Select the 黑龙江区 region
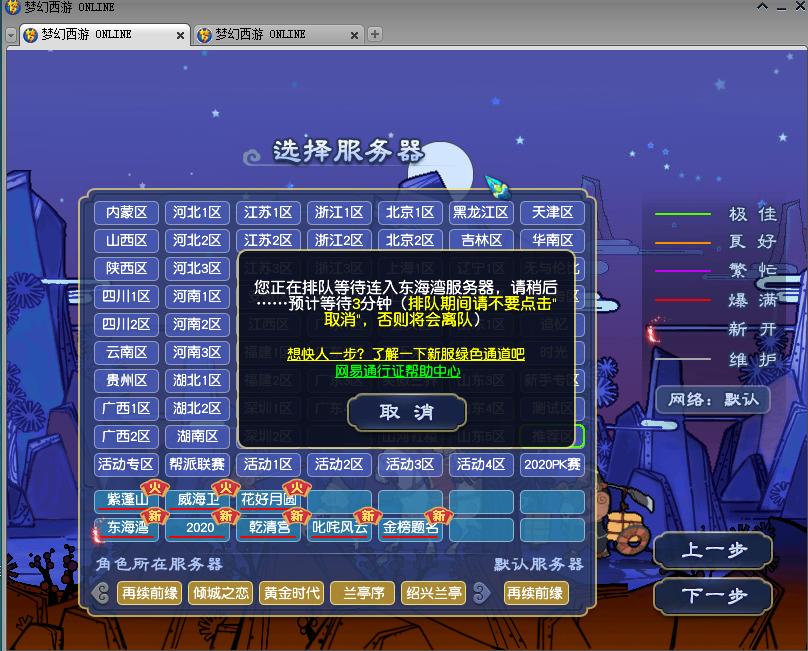This screenshot has height=651, width=808. pos(481,212)
